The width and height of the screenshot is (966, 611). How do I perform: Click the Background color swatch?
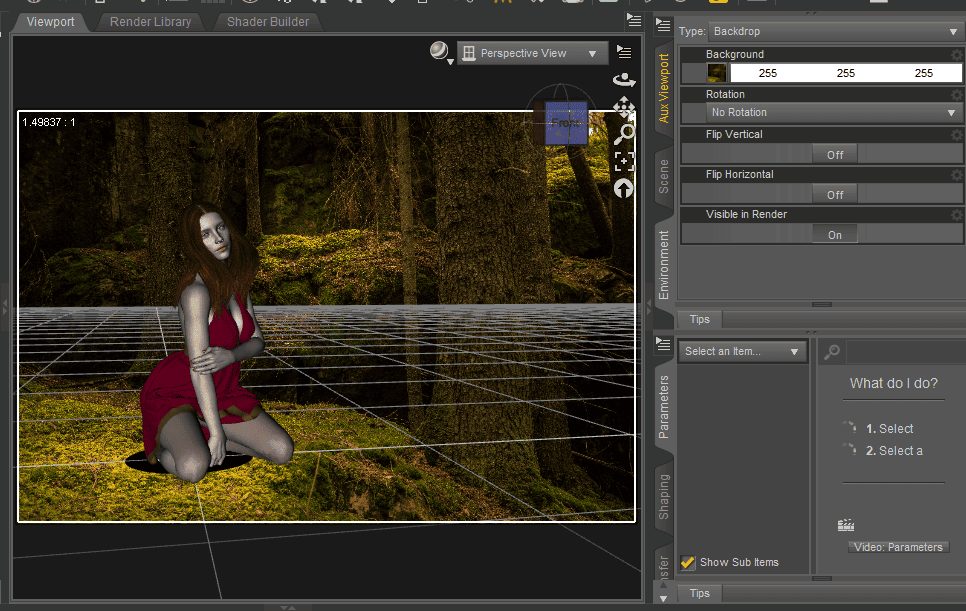[x=717, y=72]
